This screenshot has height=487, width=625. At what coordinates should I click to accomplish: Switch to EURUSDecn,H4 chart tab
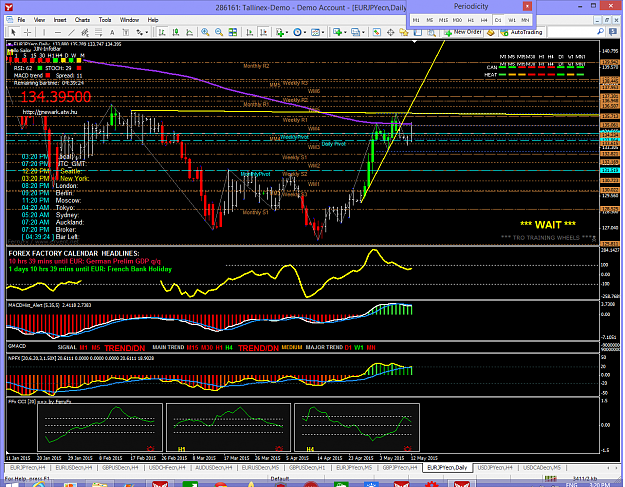73,467
